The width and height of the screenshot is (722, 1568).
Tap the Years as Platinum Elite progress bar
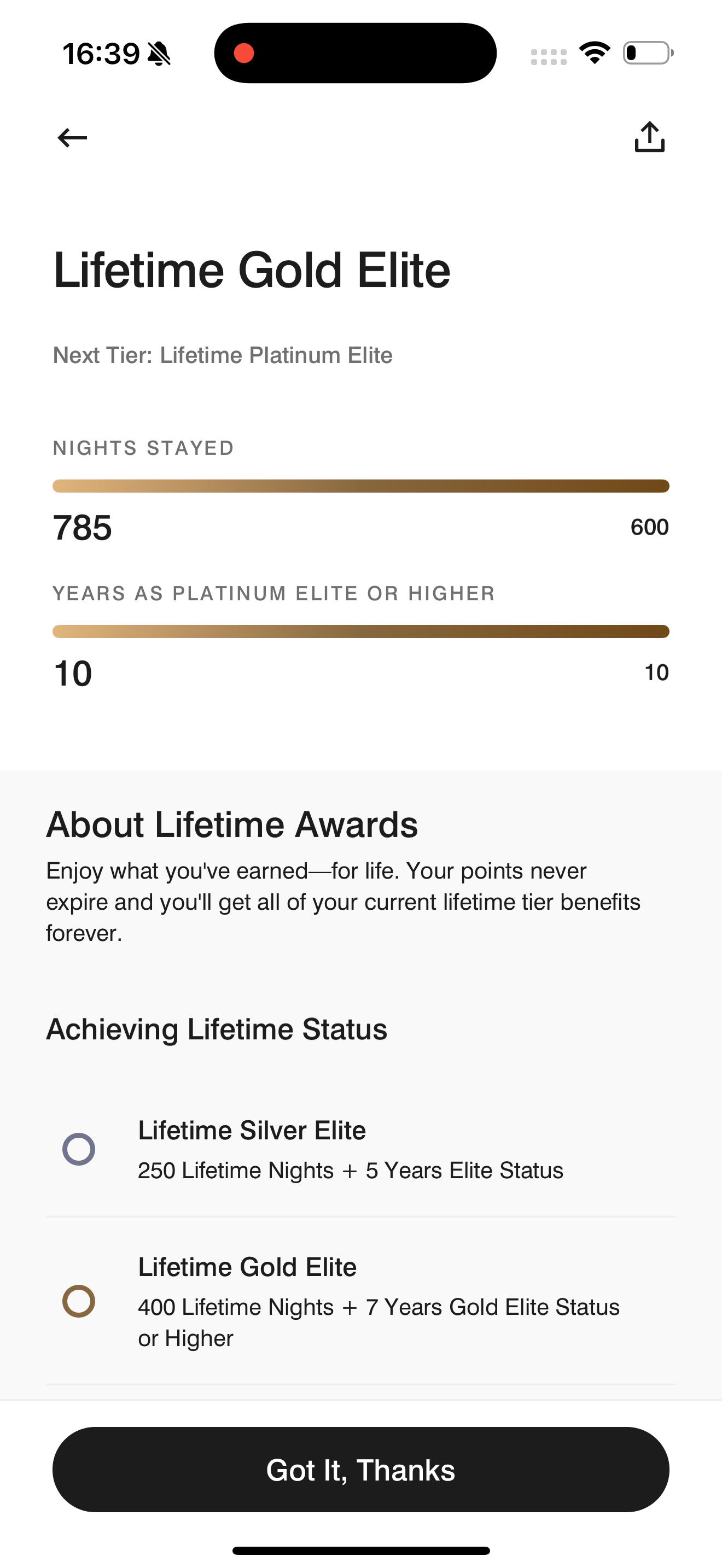tap(361, 631)
